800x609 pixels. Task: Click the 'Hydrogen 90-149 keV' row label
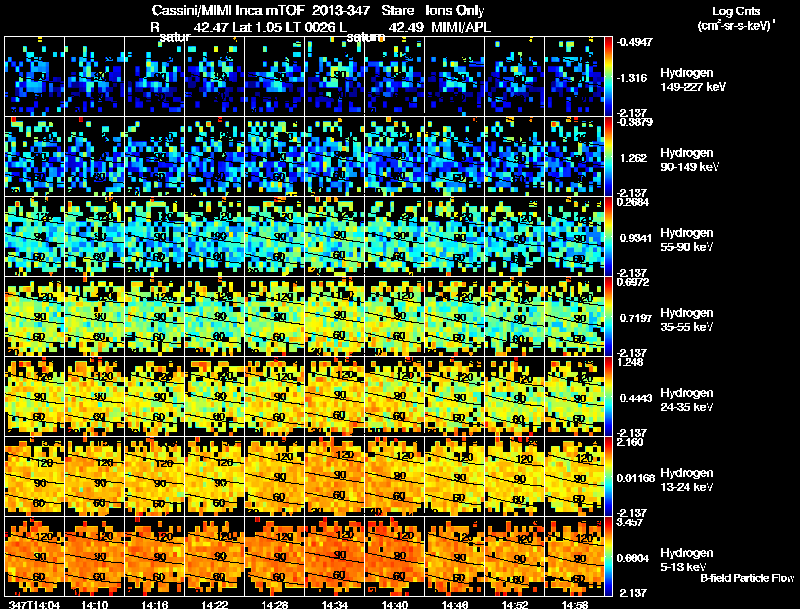point(689,160)
